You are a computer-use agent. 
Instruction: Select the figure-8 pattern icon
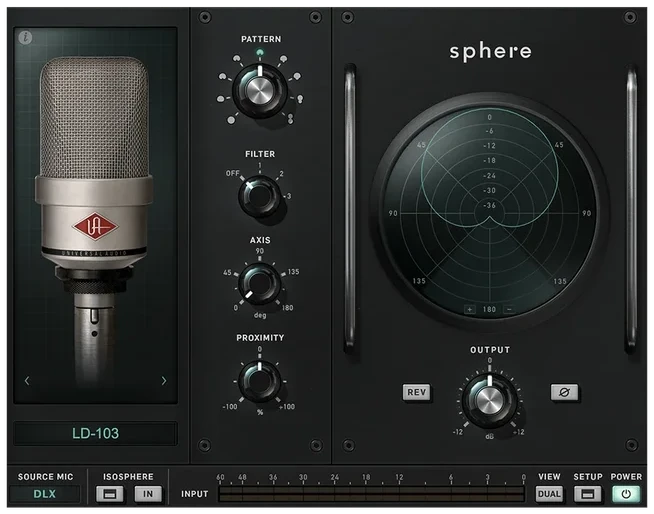pyautogui.click(x=290, y=119)
